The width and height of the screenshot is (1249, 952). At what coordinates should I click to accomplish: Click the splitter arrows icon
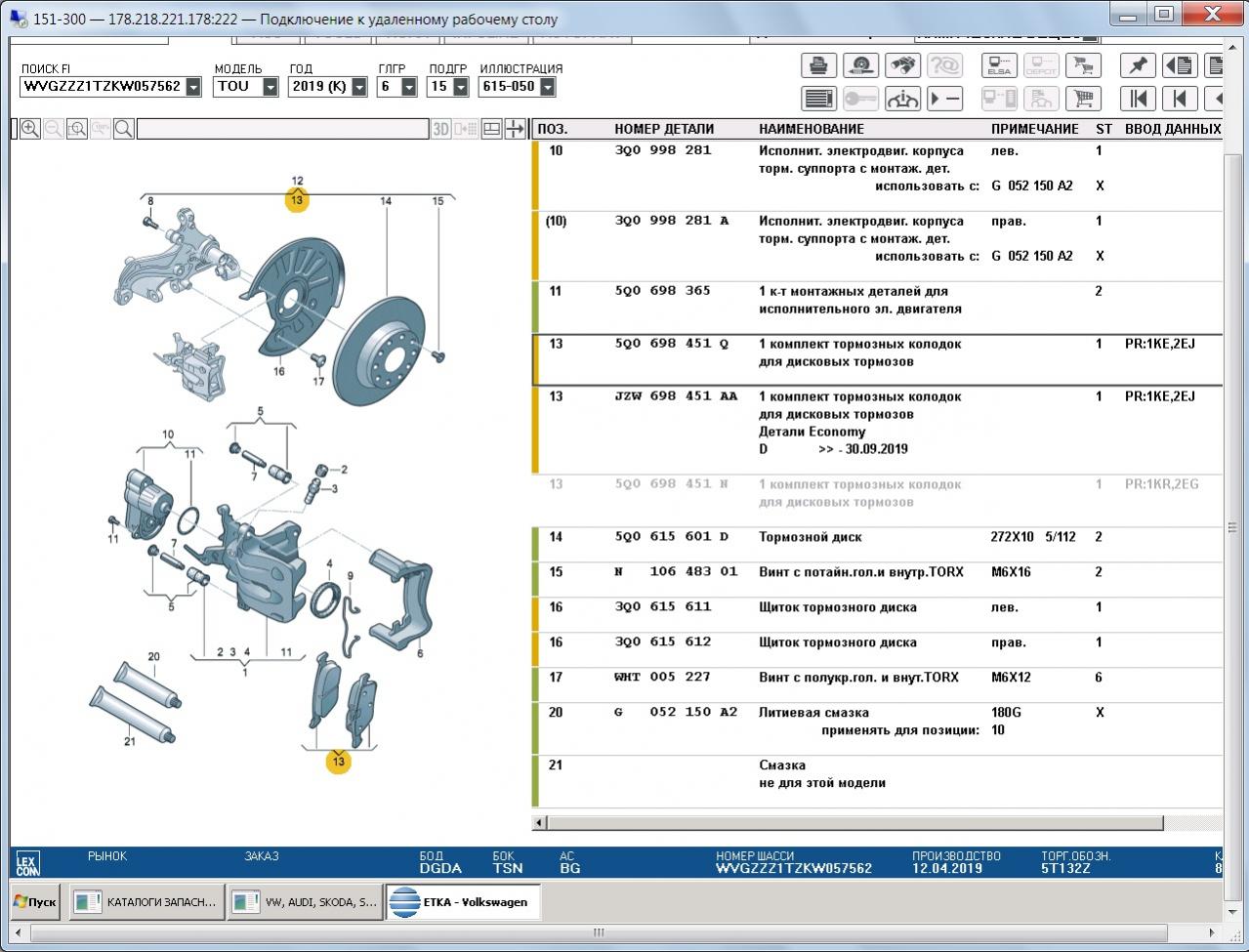point(515,129)
